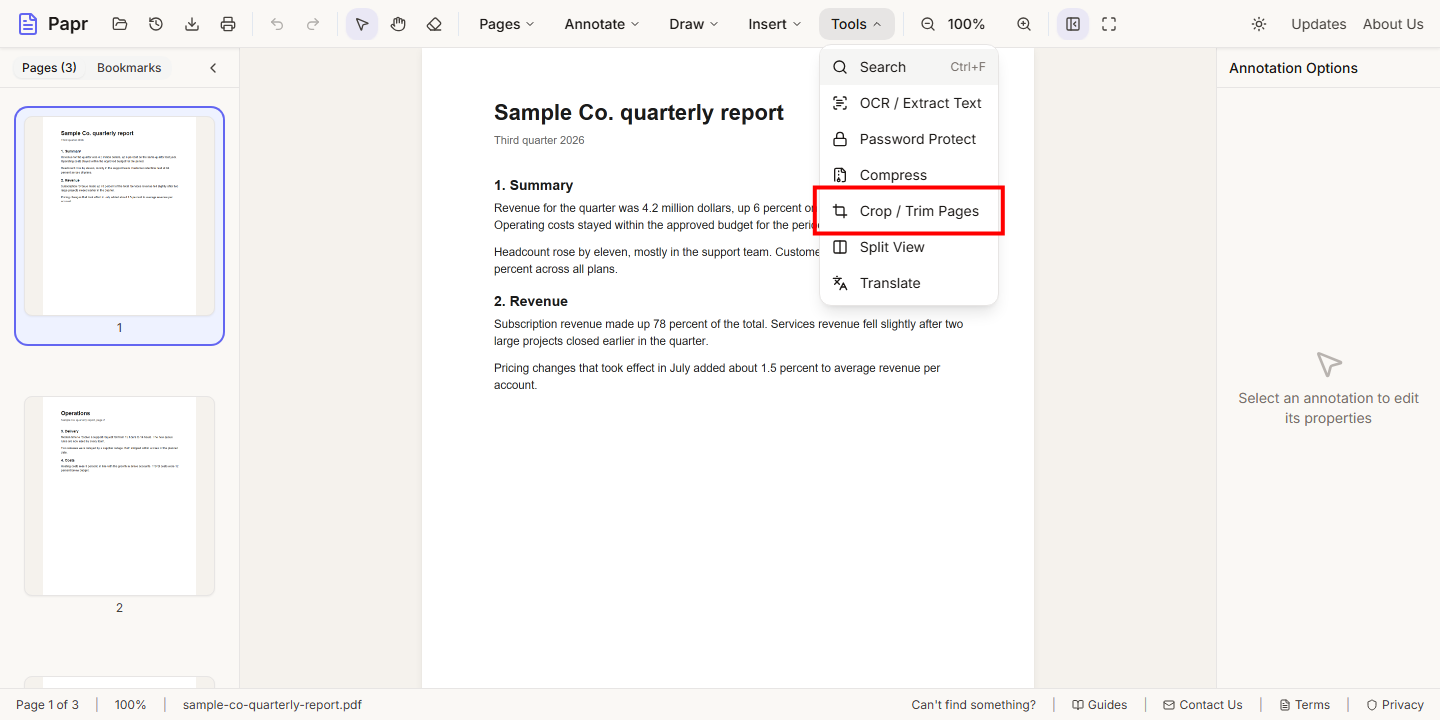This screenshot has width=1440, height=720.
Task: Toggle the sidebar panel icon
Action: coord(1073,24)
